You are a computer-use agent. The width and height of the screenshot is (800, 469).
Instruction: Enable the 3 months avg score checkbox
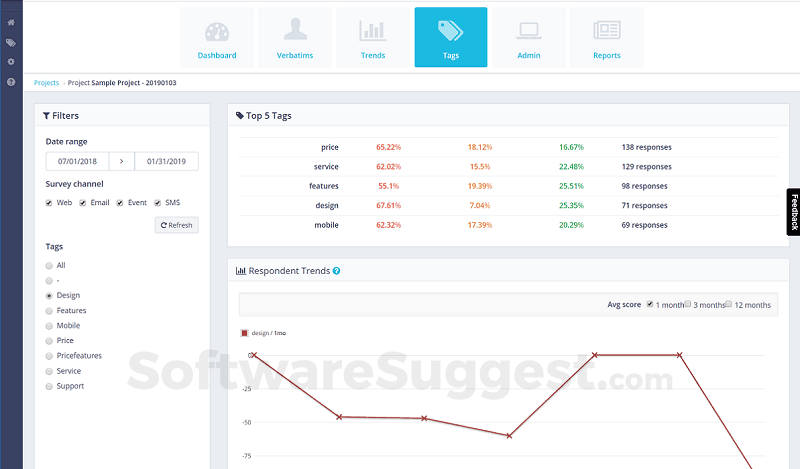[688, 304]
